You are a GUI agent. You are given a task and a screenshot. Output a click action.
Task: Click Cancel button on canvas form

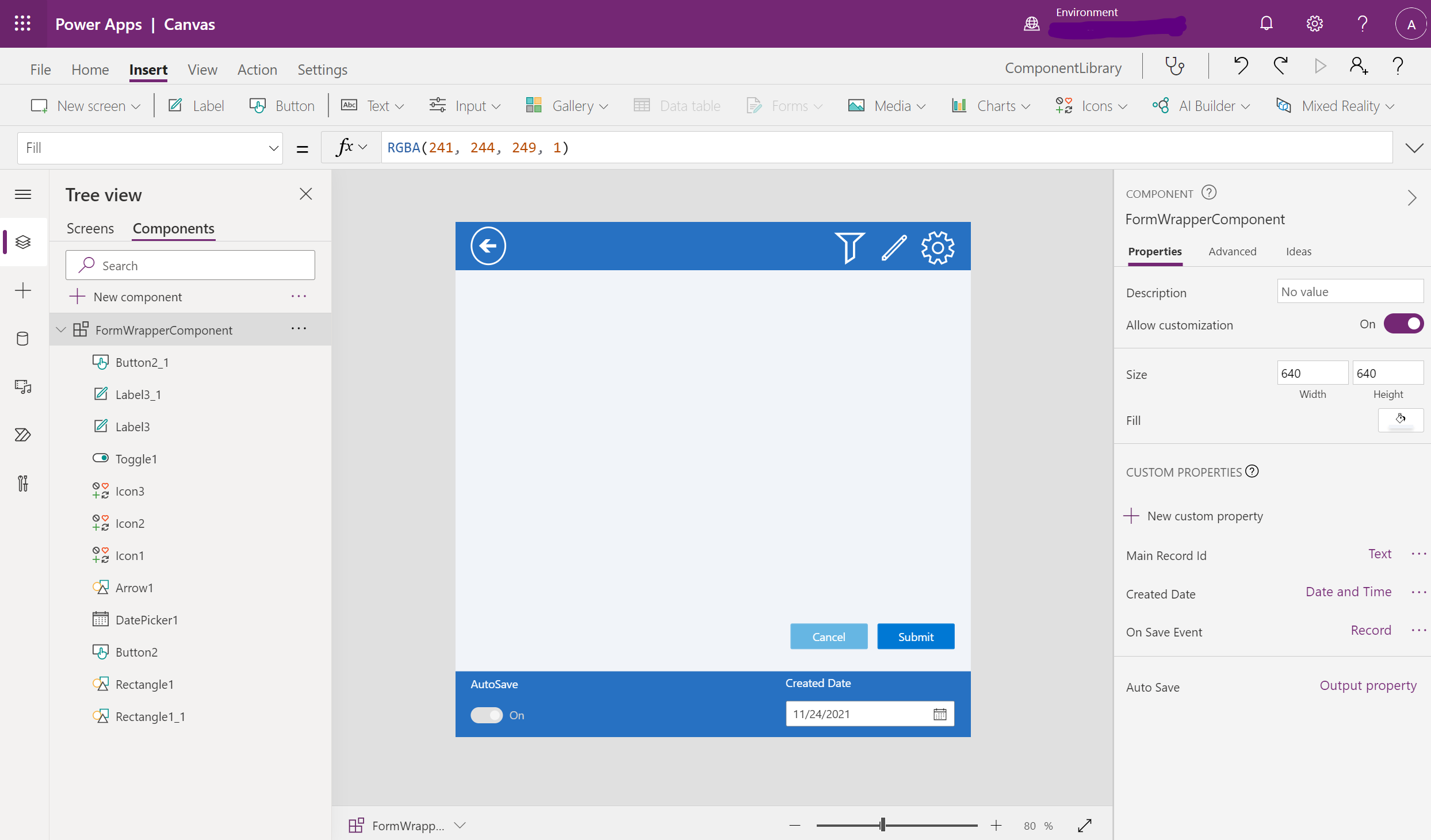pos(828,636)
